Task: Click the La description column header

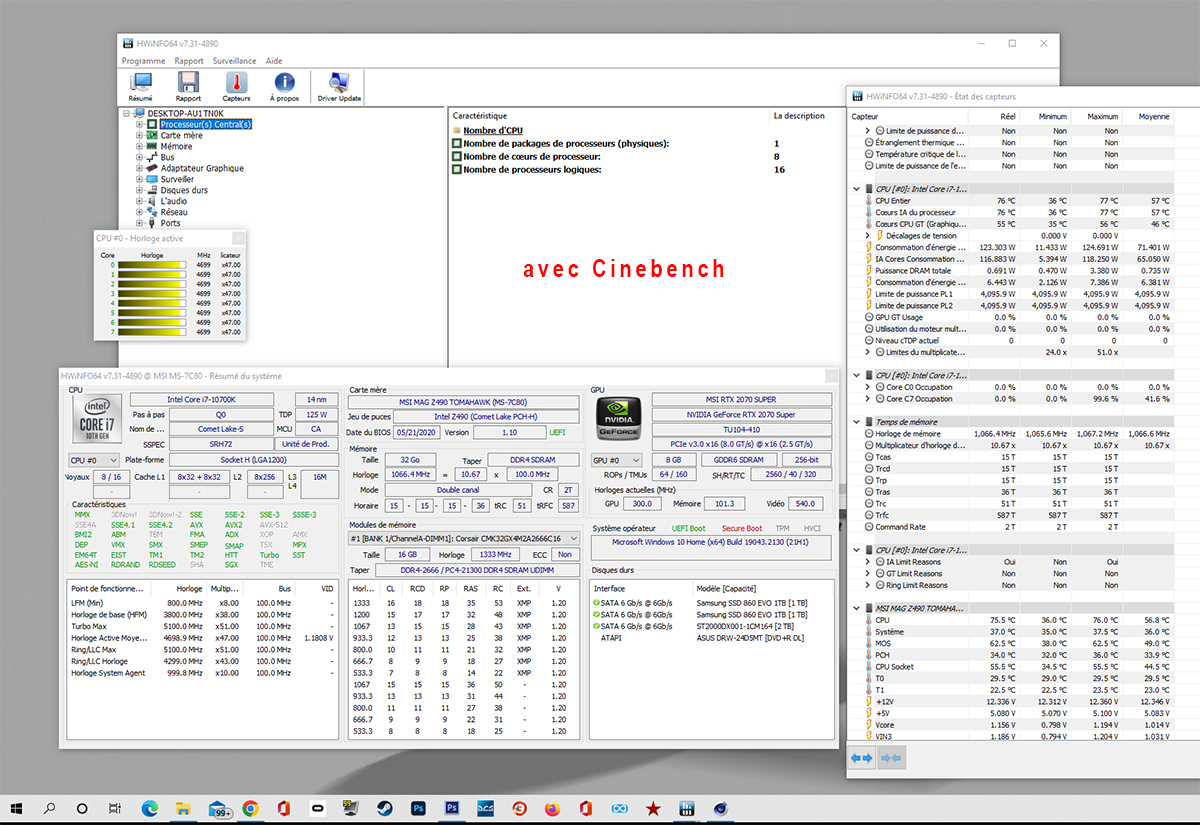Action: coord(799,116)
